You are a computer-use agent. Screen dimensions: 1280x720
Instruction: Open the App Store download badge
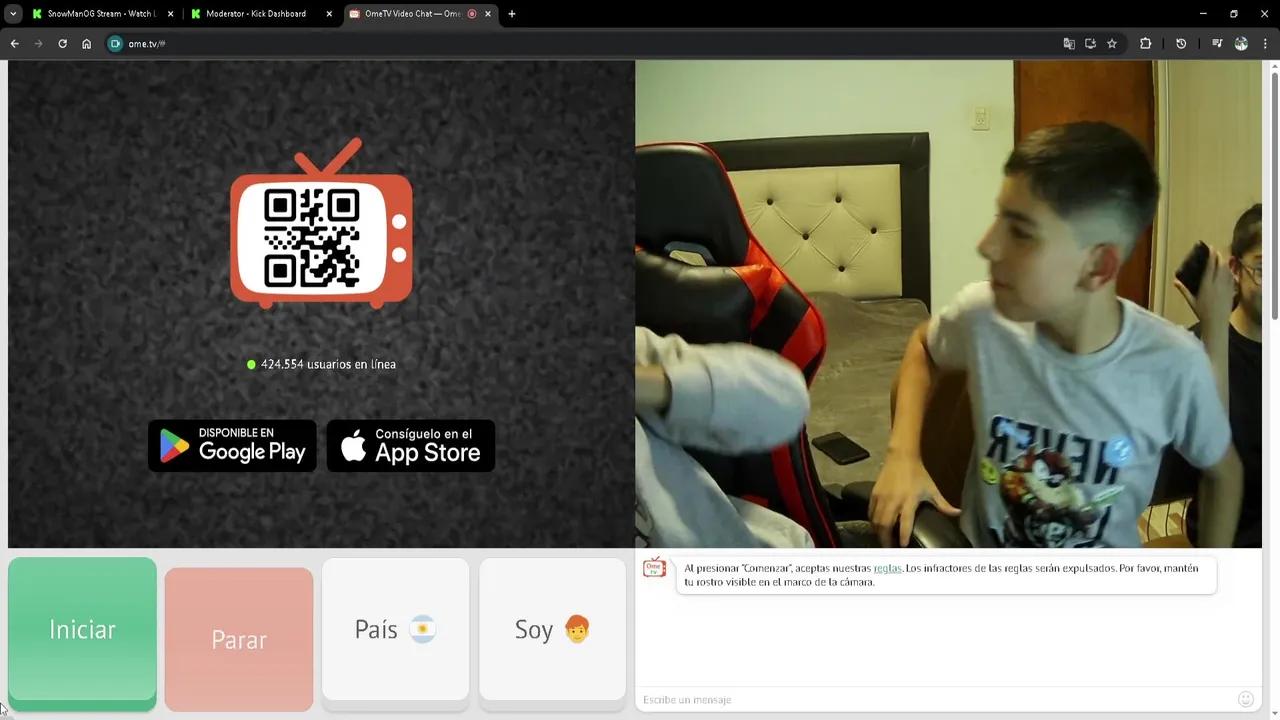click(411, 445)
